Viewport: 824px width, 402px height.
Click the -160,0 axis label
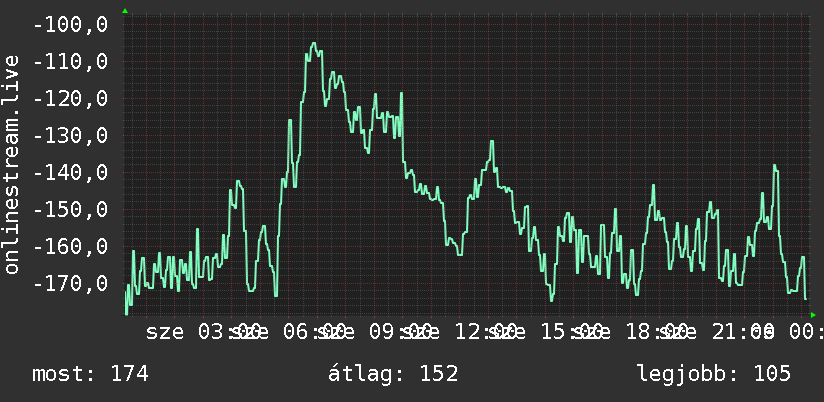coord(70,247)
